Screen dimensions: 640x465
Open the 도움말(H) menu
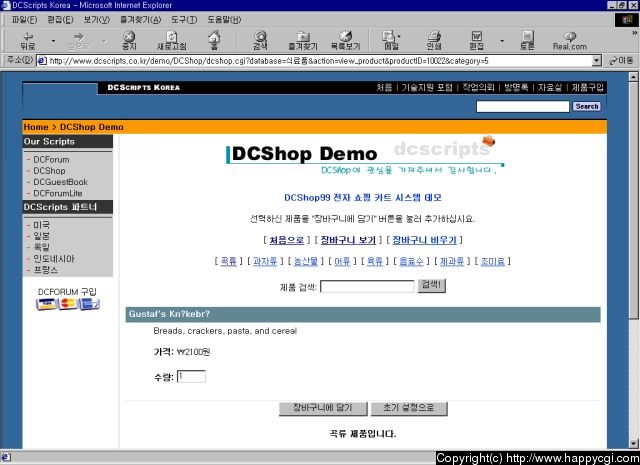(x=224, y=20)
